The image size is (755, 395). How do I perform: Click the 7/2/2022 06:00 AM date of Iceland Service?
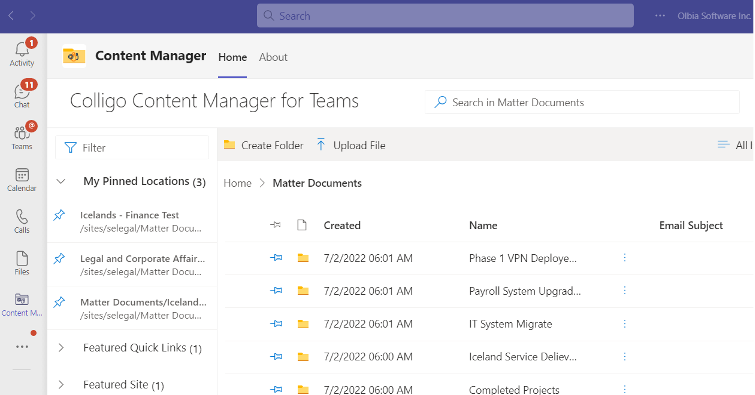point(368,357)
